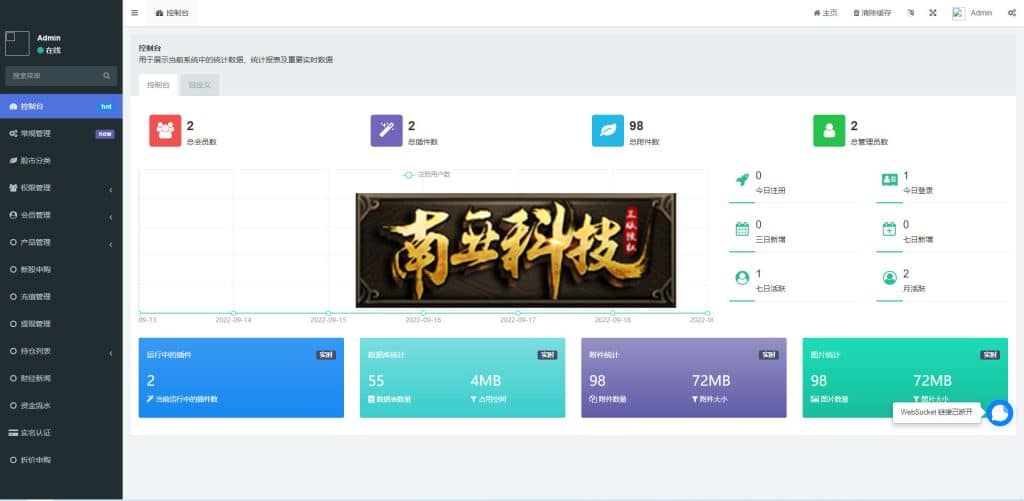Click the Admin avatar in the sidebar

[17, 43]
